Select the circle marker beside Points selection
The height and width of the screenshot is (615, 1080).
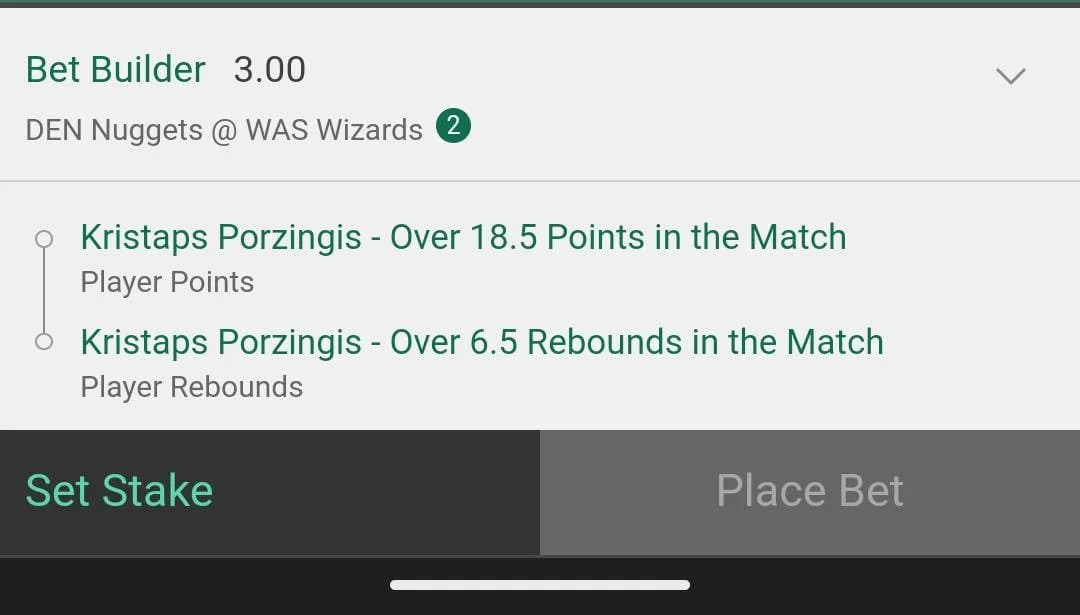click(x=44, y=239)
